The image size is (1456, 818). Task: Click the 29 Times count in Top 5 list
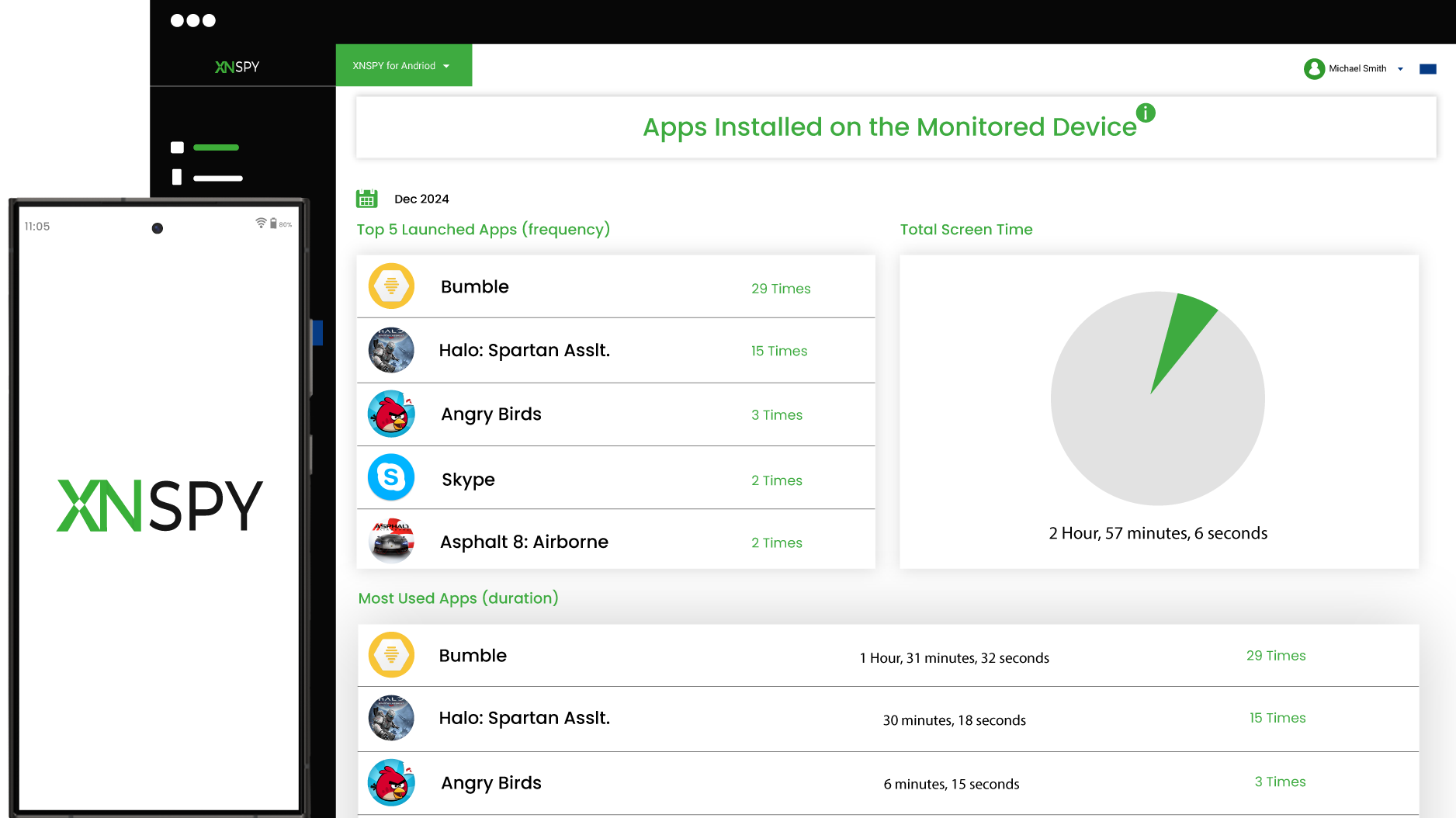coord(781,289)
